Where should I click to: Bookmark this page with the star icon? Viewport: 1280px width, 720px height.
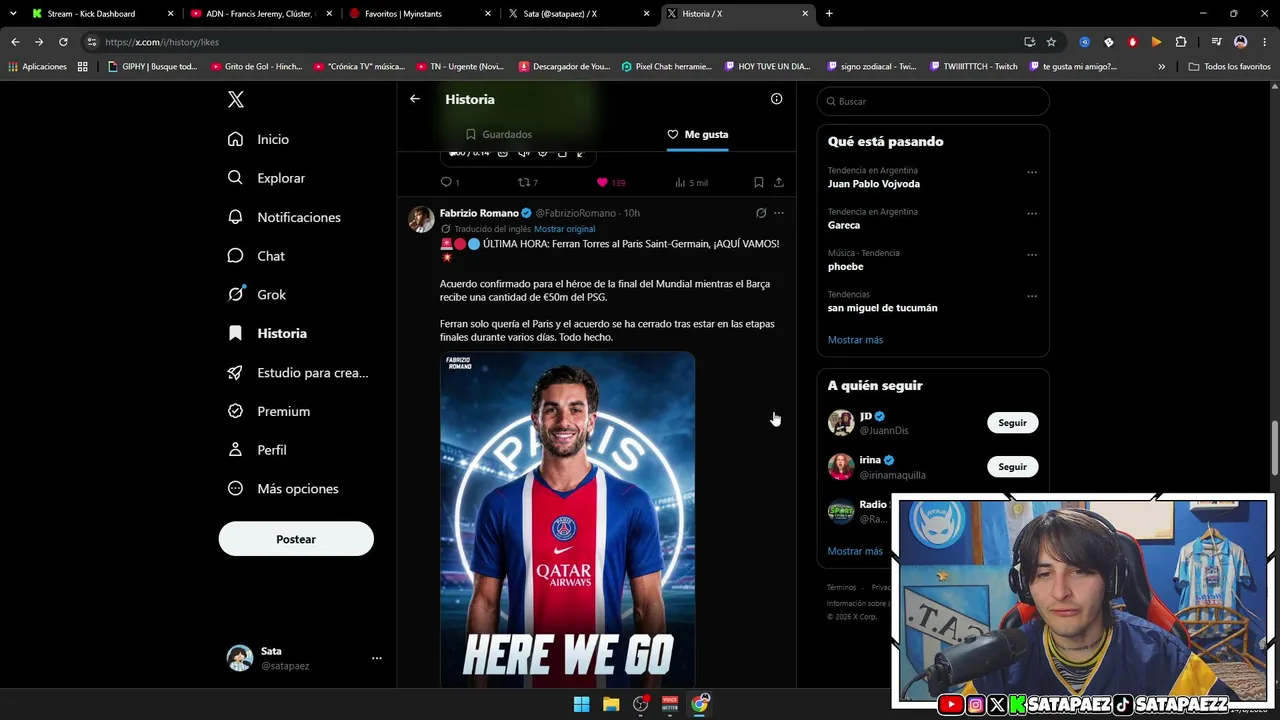1051,42
